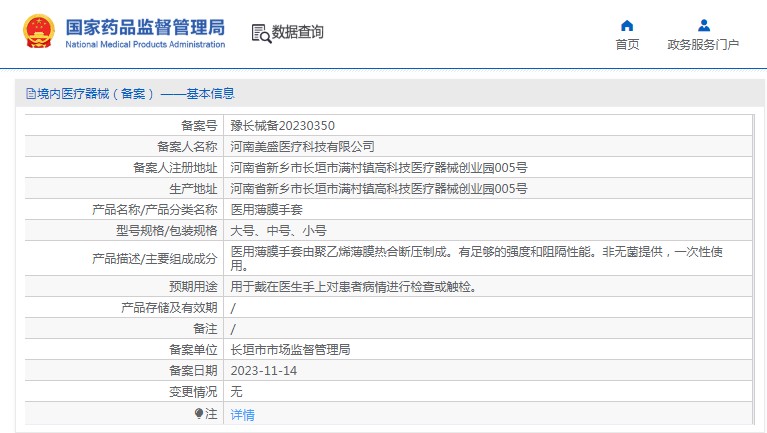
Task: Click the 变更情况 label
Action: 193,392
